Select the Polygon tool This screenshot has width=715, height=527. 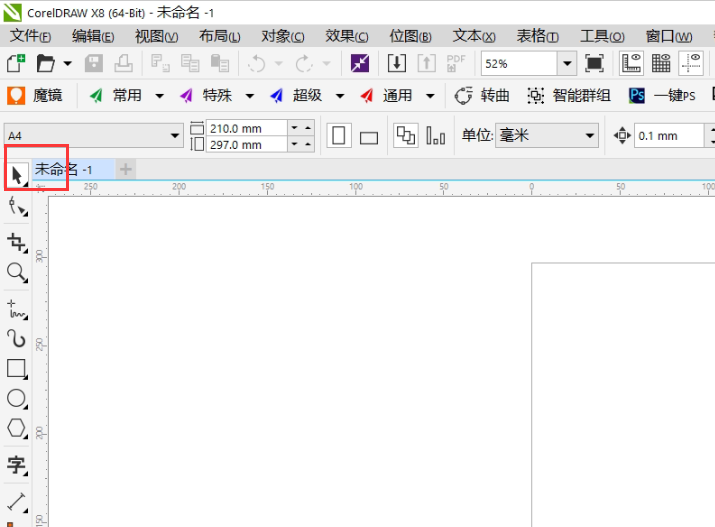[x=17, y=428]
